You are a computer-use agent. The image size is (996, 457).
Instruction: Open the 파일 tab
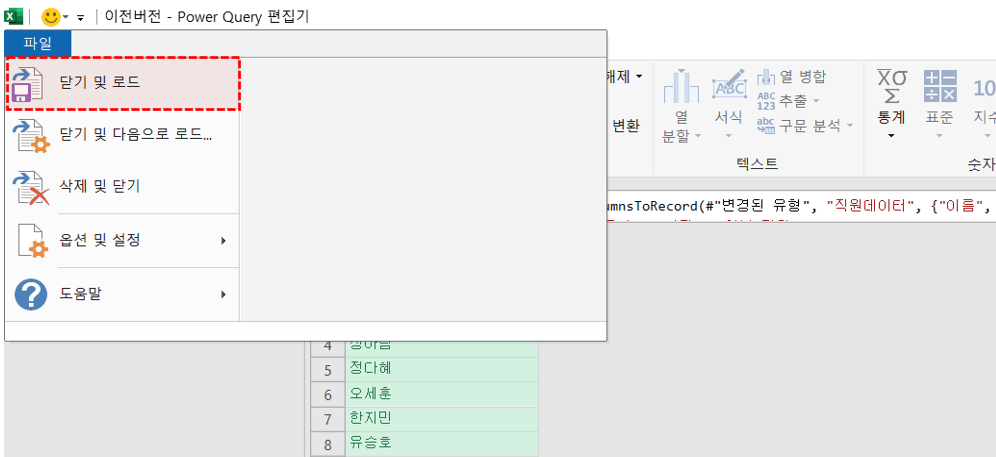click(x=37, y=43)
